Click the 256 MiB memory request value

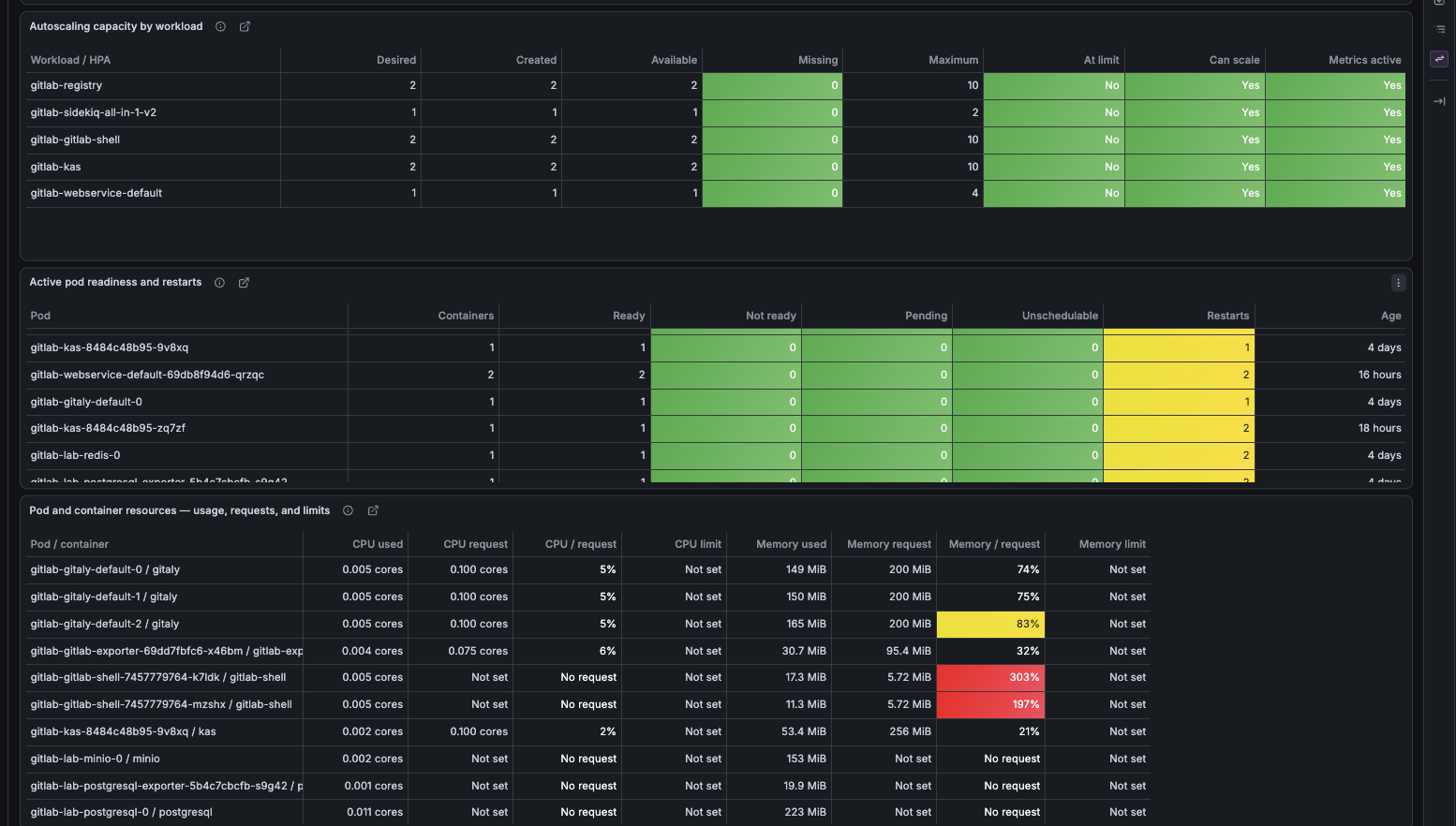click(x=911, y=731)
